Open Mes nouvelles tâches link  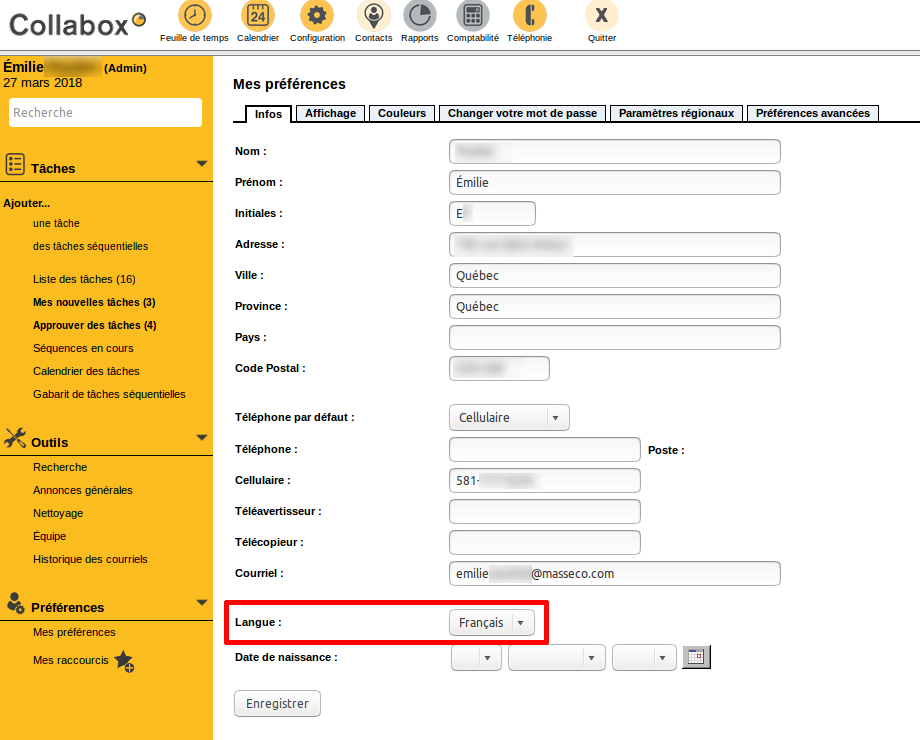tap(94, 302)
